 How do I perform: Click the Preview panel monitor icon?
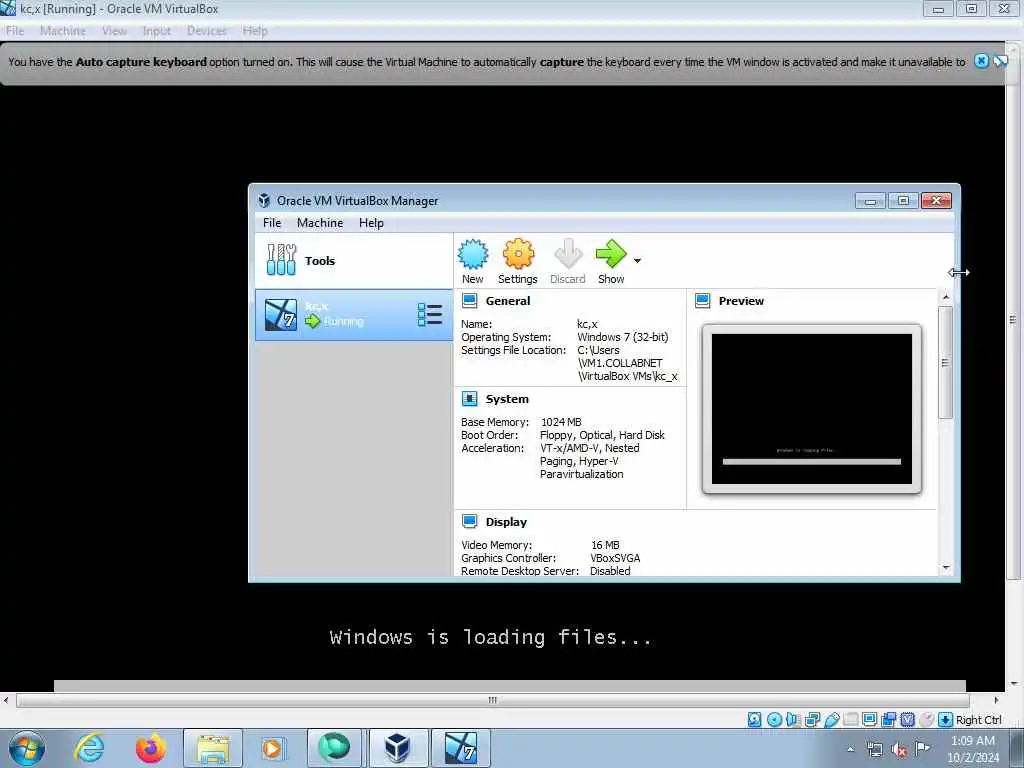(x=703, y=301)
